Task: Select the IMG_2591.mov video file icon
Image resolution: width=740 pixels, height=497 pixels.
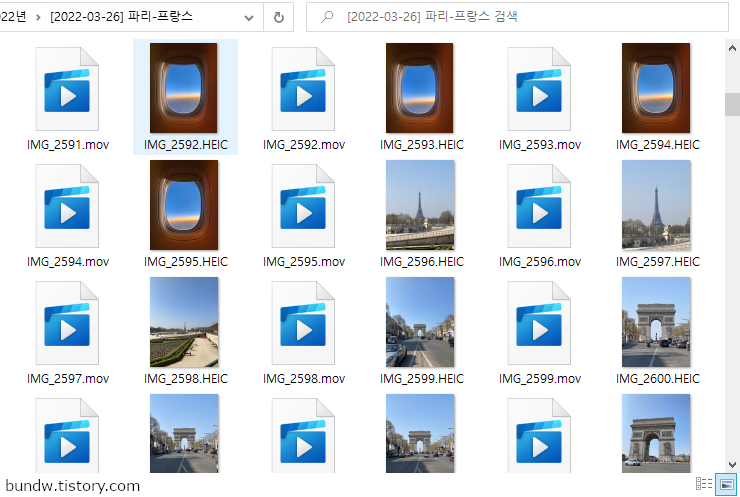Action: tap(67, 89)
